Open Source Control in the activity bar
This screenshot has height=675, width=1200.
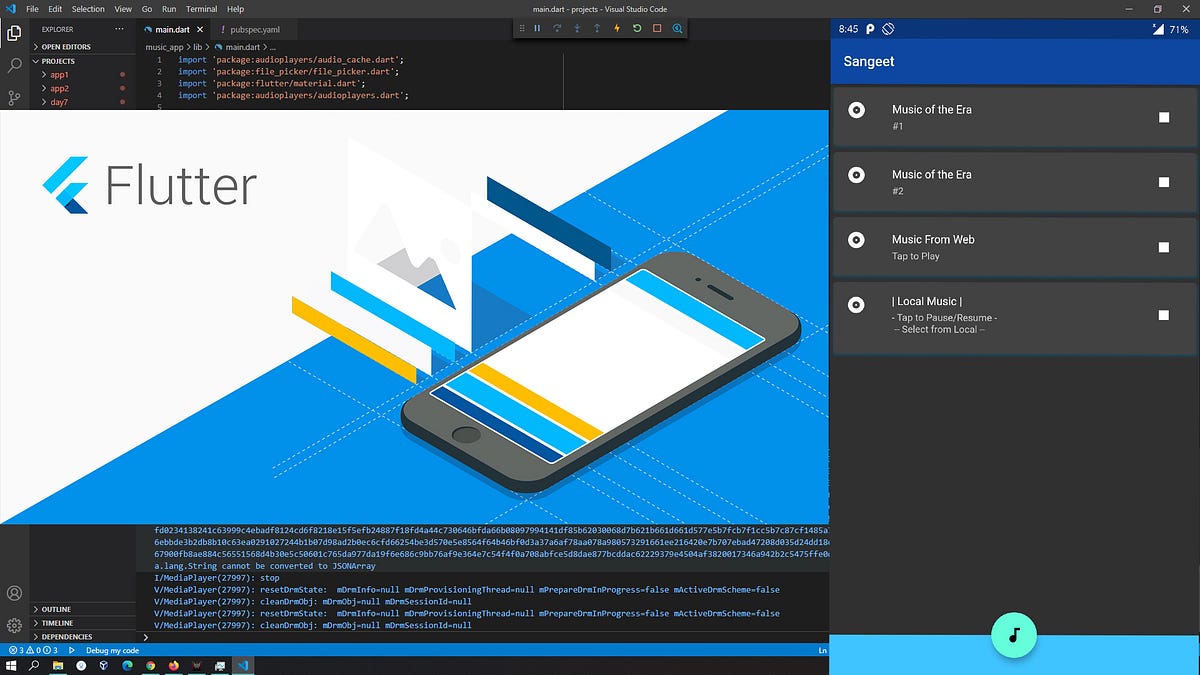point(13,97)
